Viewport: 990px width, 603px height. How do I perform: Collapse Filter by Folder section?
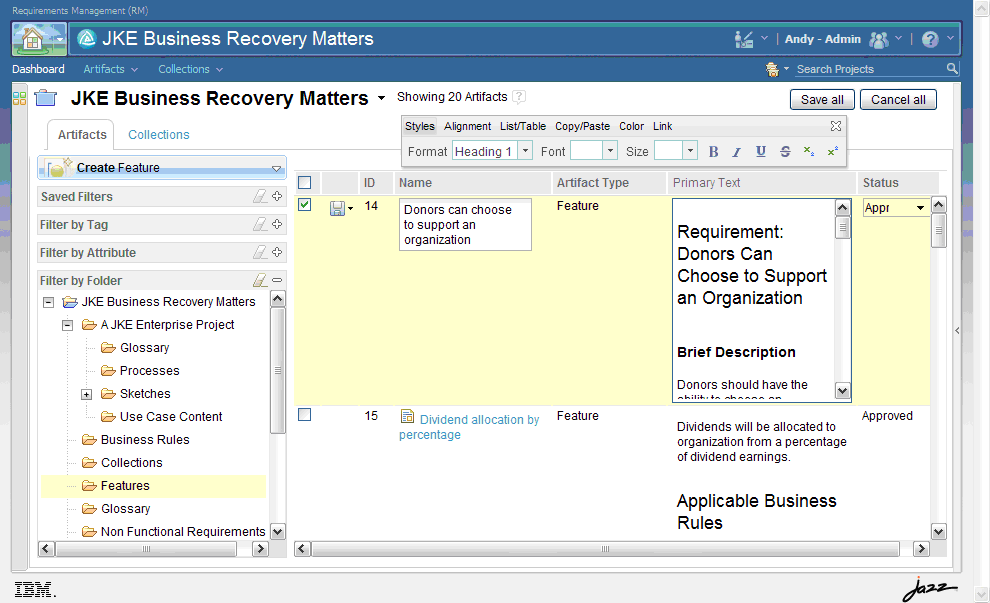(277, 280)
